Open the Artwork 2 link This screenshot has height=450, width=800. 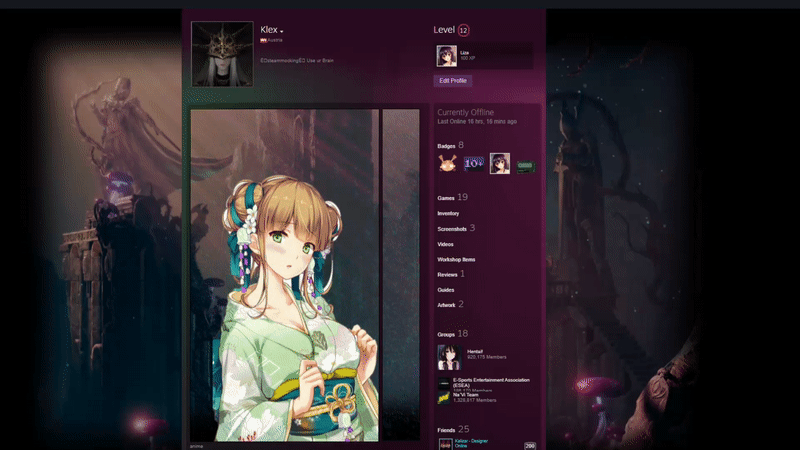(x=451, y=305)
